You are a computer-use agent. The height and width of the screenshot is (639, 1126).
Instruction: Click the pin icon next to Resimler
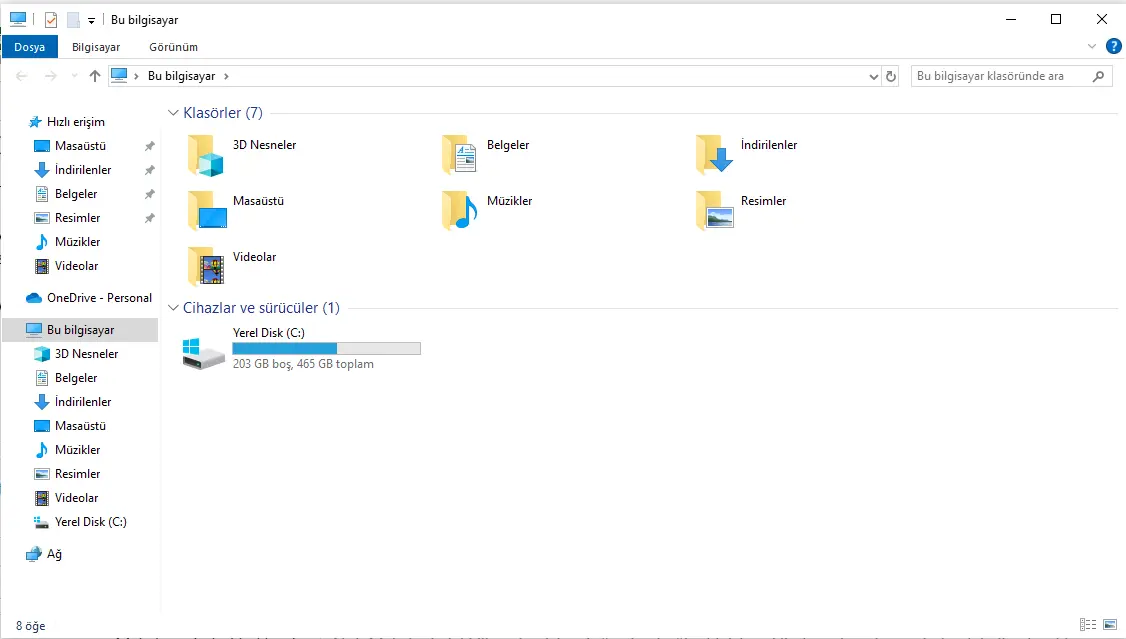pos(149,218)
